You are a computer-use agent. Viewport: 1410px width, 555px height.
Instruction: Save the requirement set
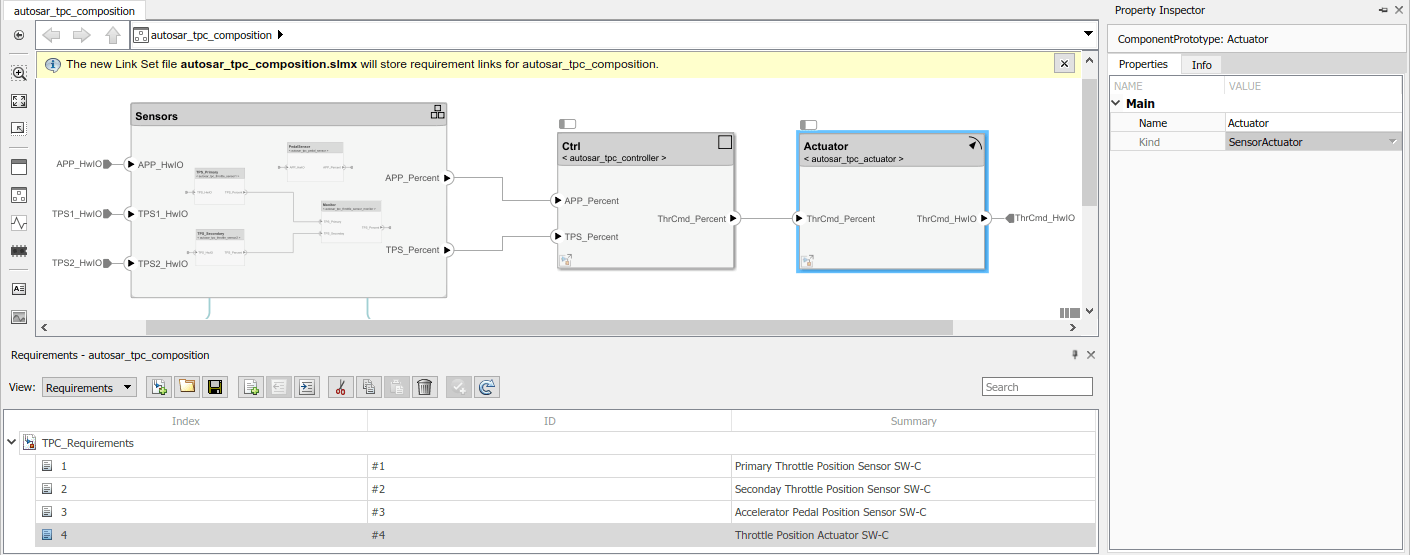(214, 387)
